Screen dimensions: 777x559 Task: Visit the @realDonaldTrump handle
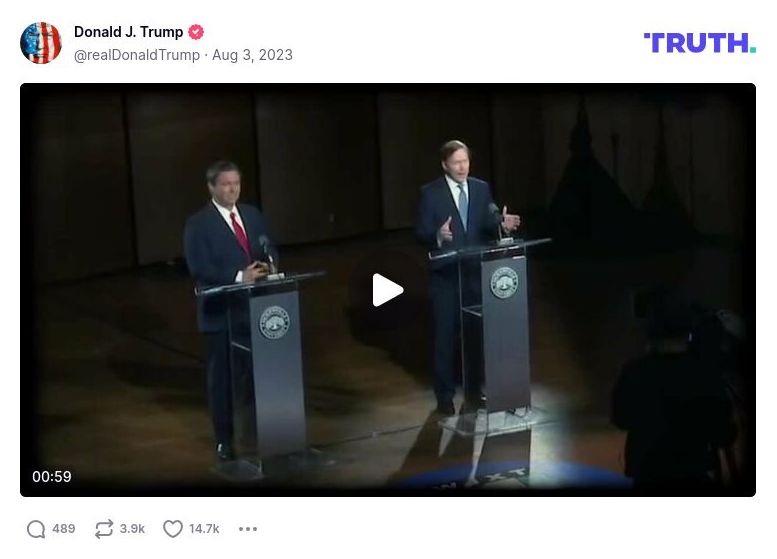click(137, 55)
